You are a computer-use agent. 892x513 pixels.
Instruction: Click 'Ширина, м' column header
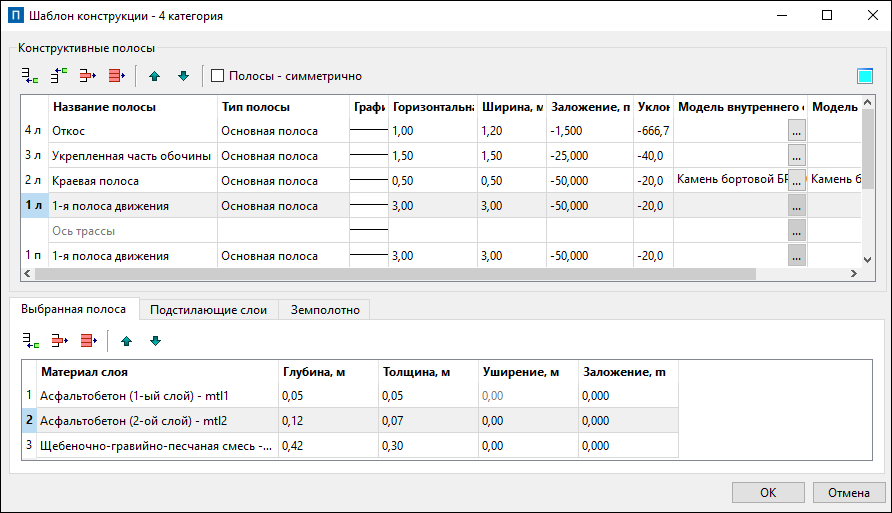click(512, 107)
